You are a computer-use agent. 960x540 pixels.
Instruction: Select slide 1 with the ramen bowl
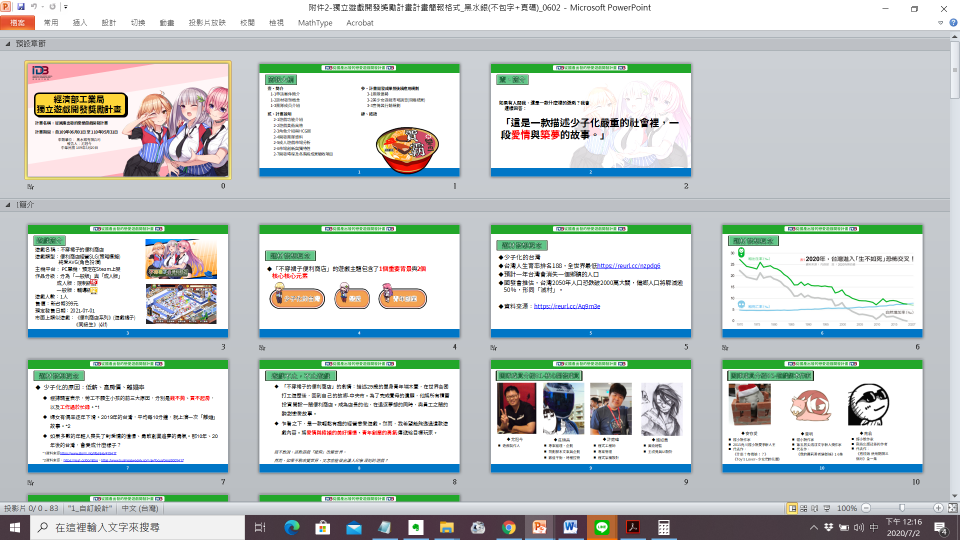pyautogui.click(x=359, y=120)
